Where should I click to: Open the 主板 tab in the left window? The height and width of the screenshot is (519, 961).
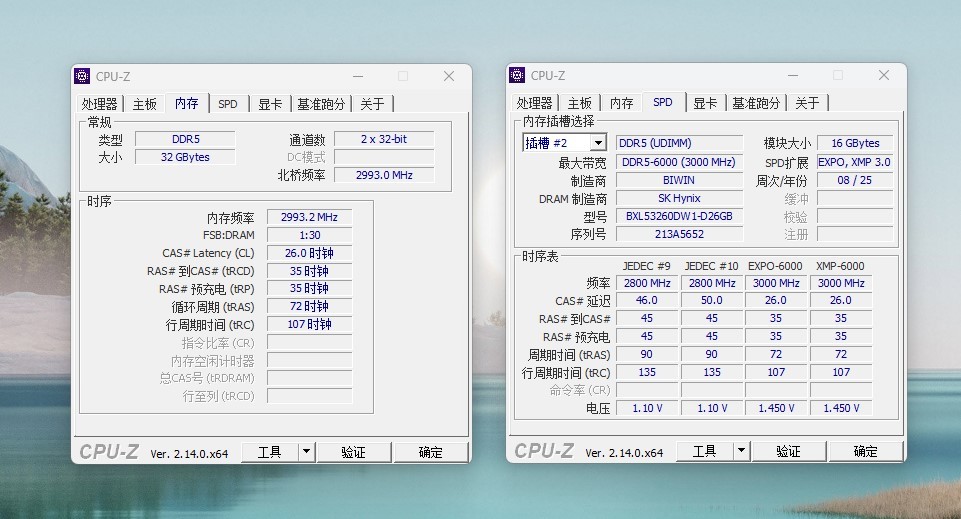click(x=145, y=104)
